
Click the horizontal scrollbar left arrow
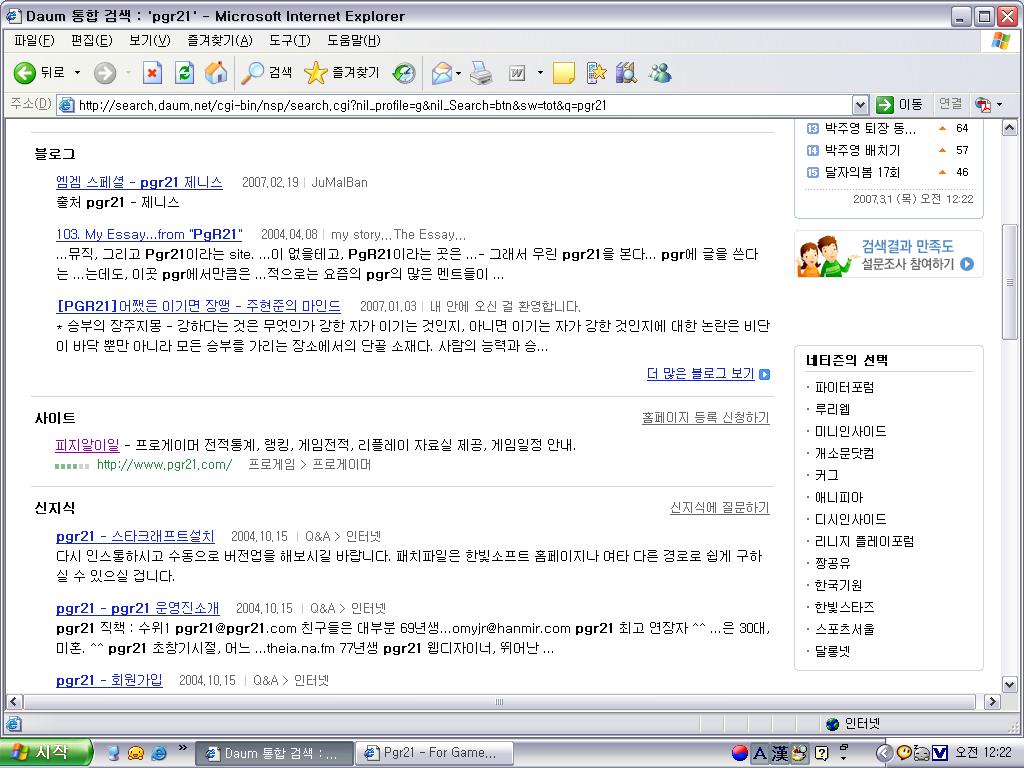click(14, 702)
